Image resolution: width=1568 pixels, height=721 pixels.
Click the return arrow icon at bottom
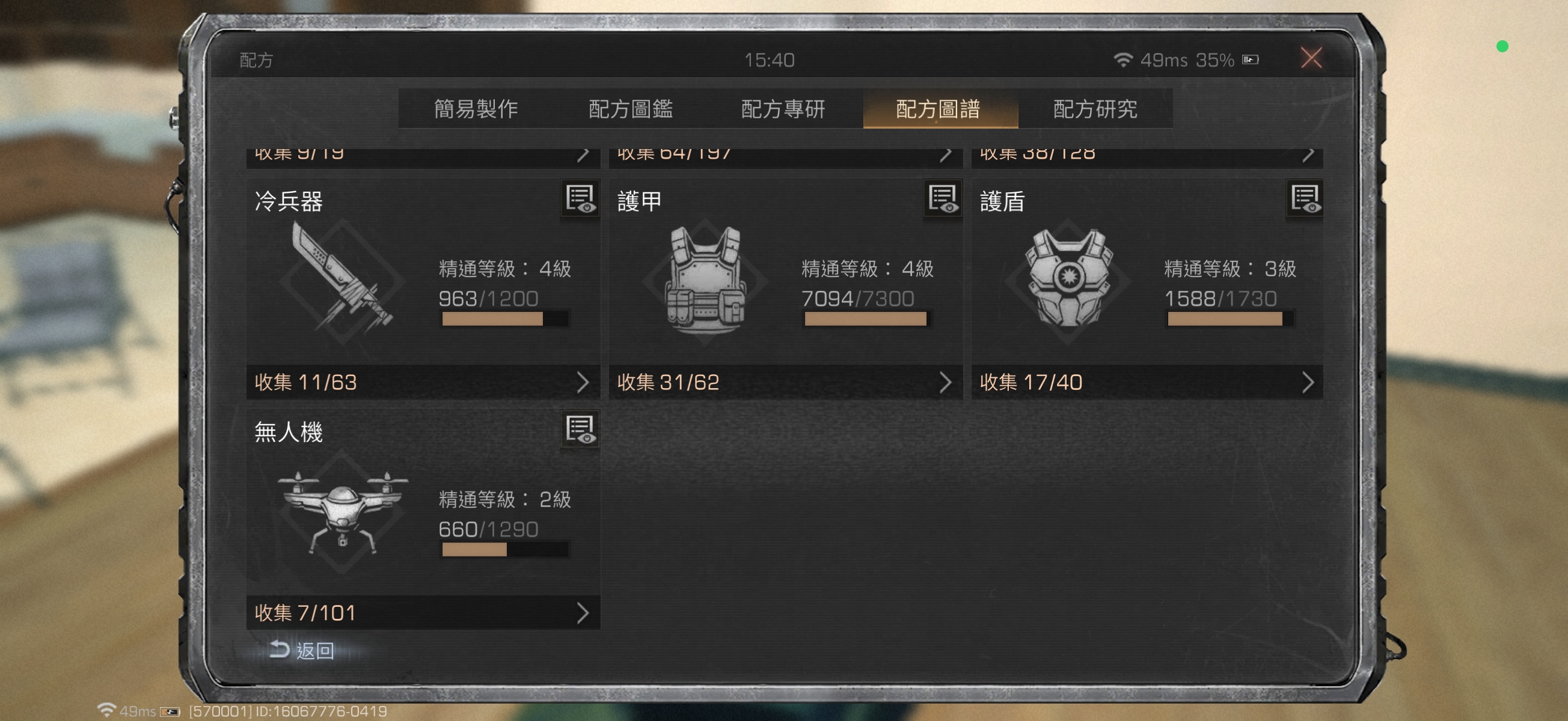[280, 650]
